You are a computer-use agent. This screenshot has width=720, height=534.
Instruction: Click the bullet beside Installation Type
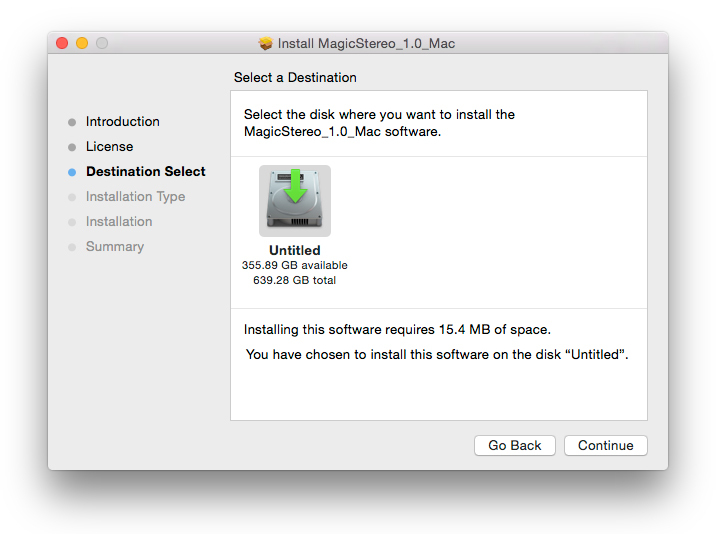coord(72,197)
